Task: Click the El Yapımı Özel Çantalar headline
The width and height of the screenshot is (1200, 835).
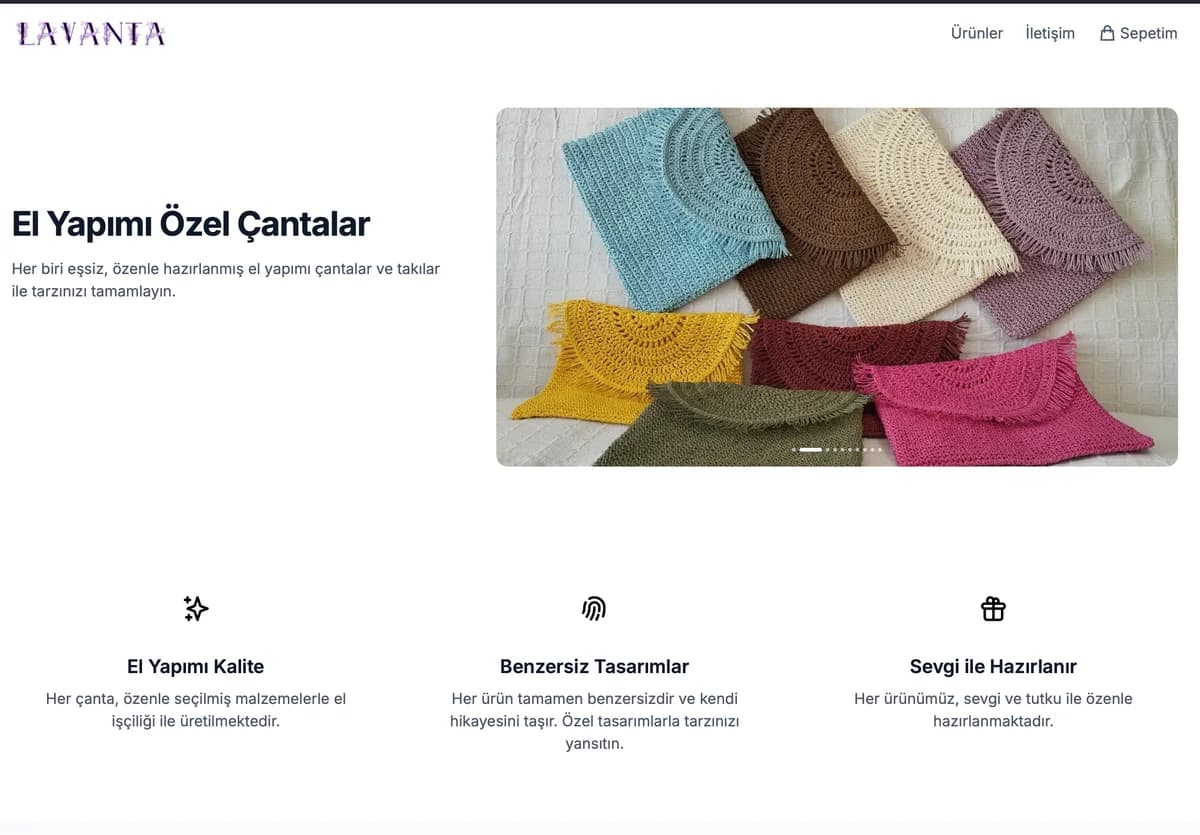Action: (x=190, y=224)
